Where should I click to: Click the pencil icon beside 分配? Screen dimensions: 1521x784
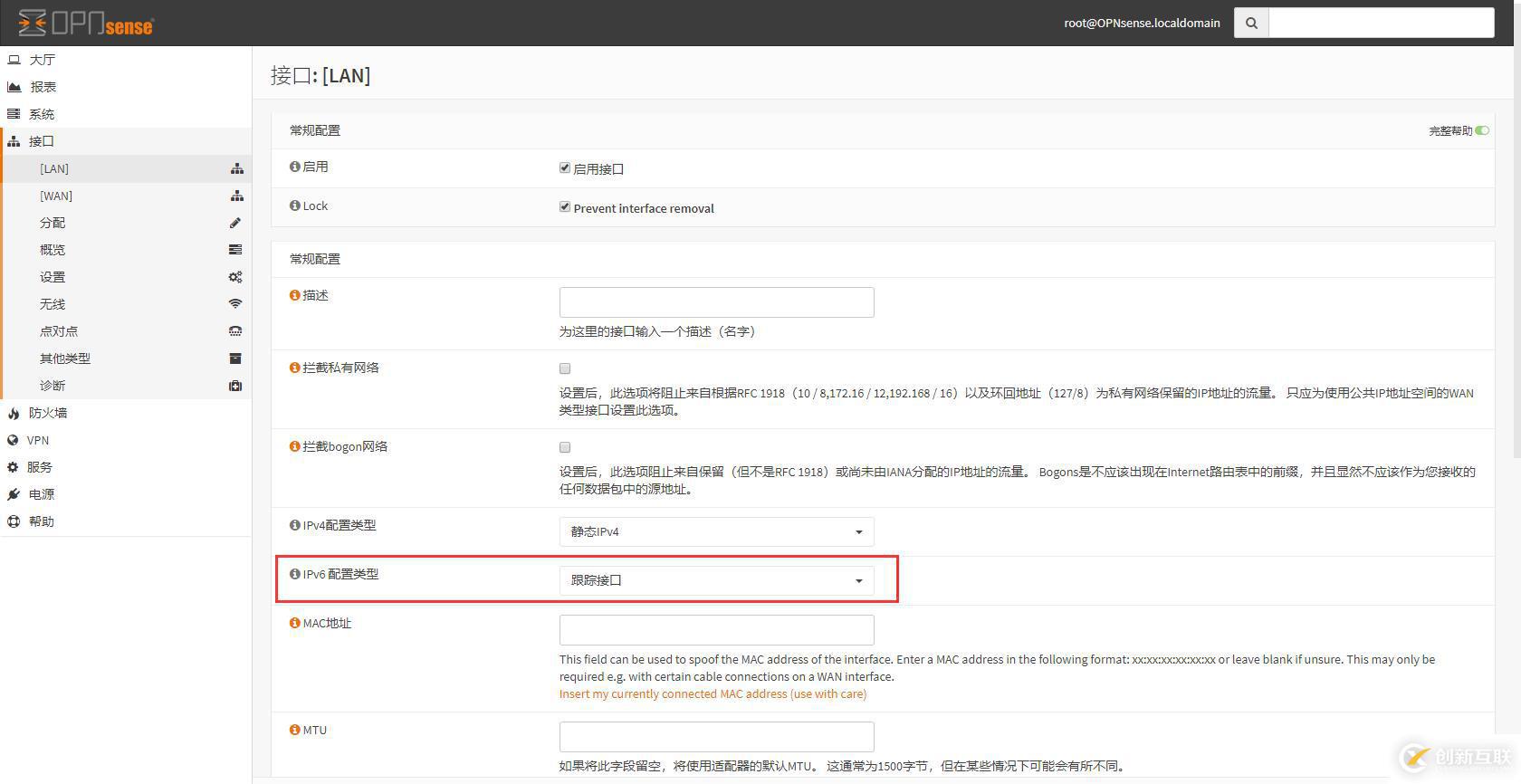pos(235,223)
